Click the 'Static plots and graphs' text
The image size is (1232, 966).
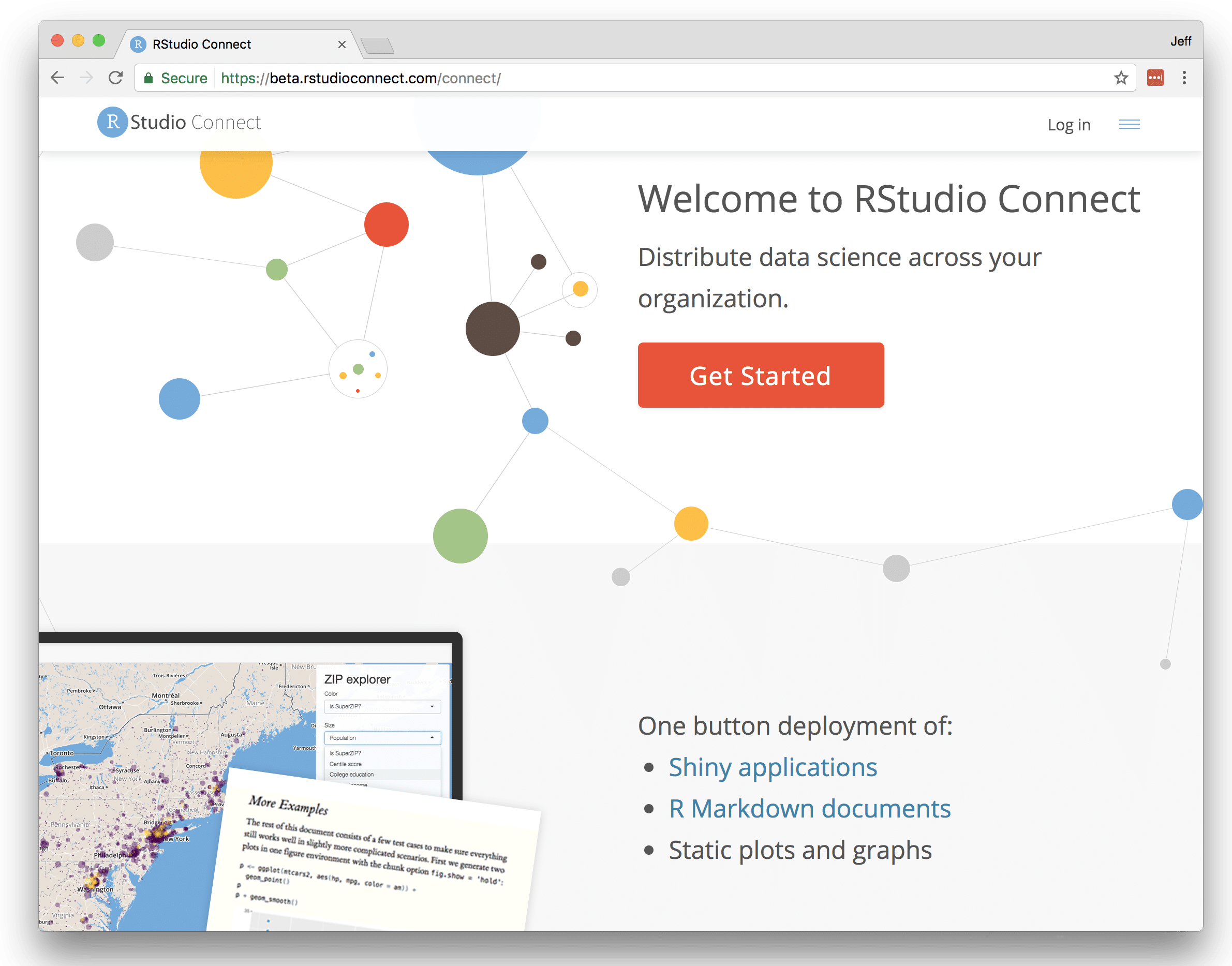[800, 850]
